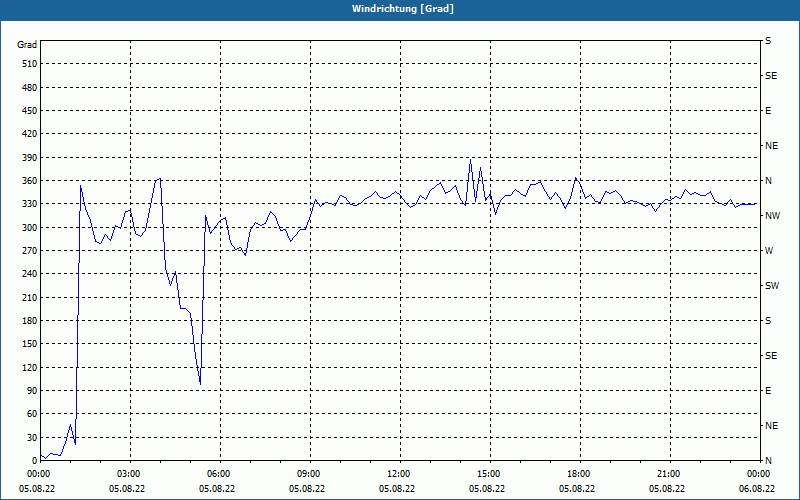800x500 pixels.
Task: Click the 18:00 time label
Action: click(580, 474)
